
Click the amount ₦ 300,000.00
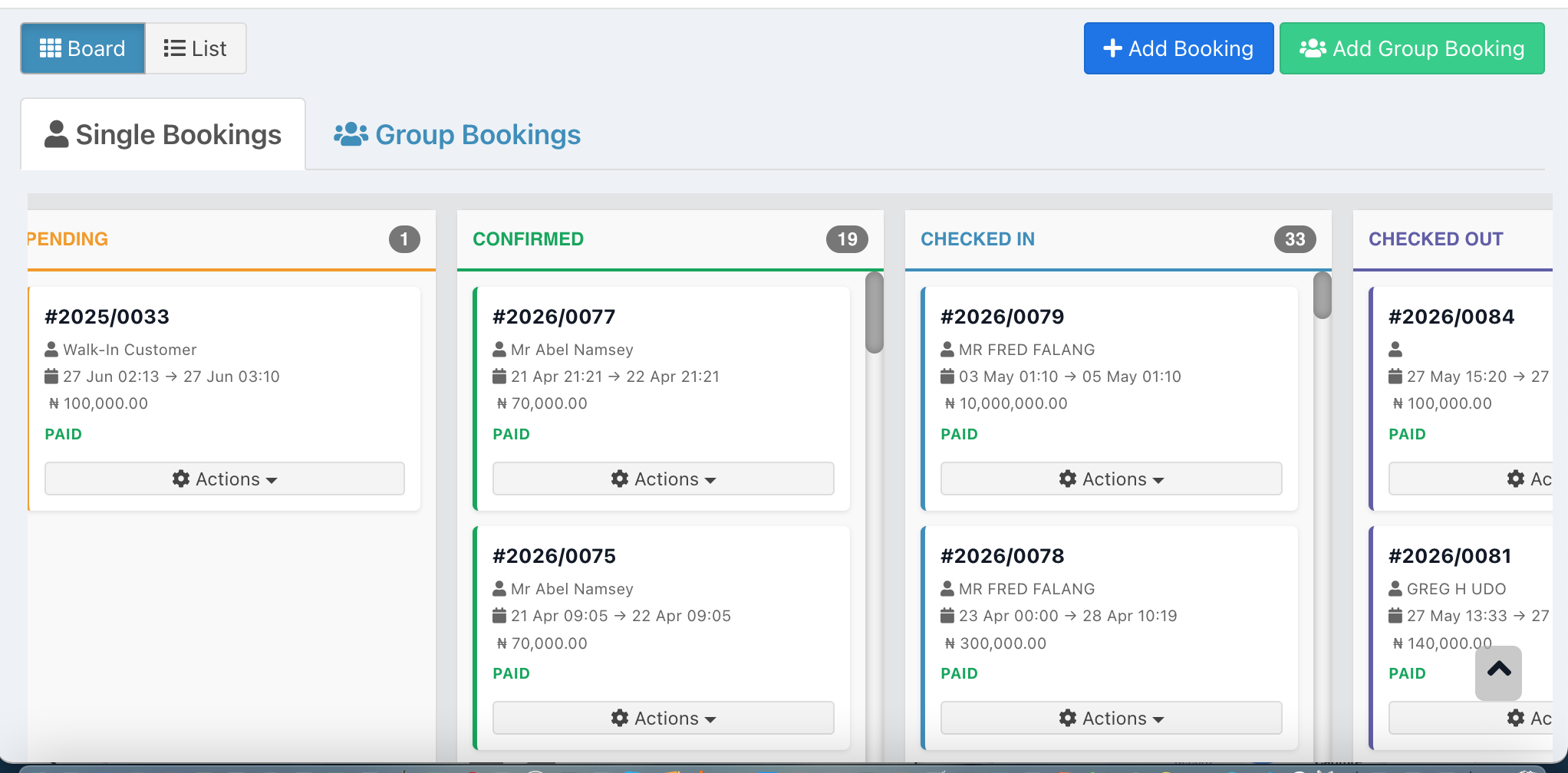[x=996, y=643]
